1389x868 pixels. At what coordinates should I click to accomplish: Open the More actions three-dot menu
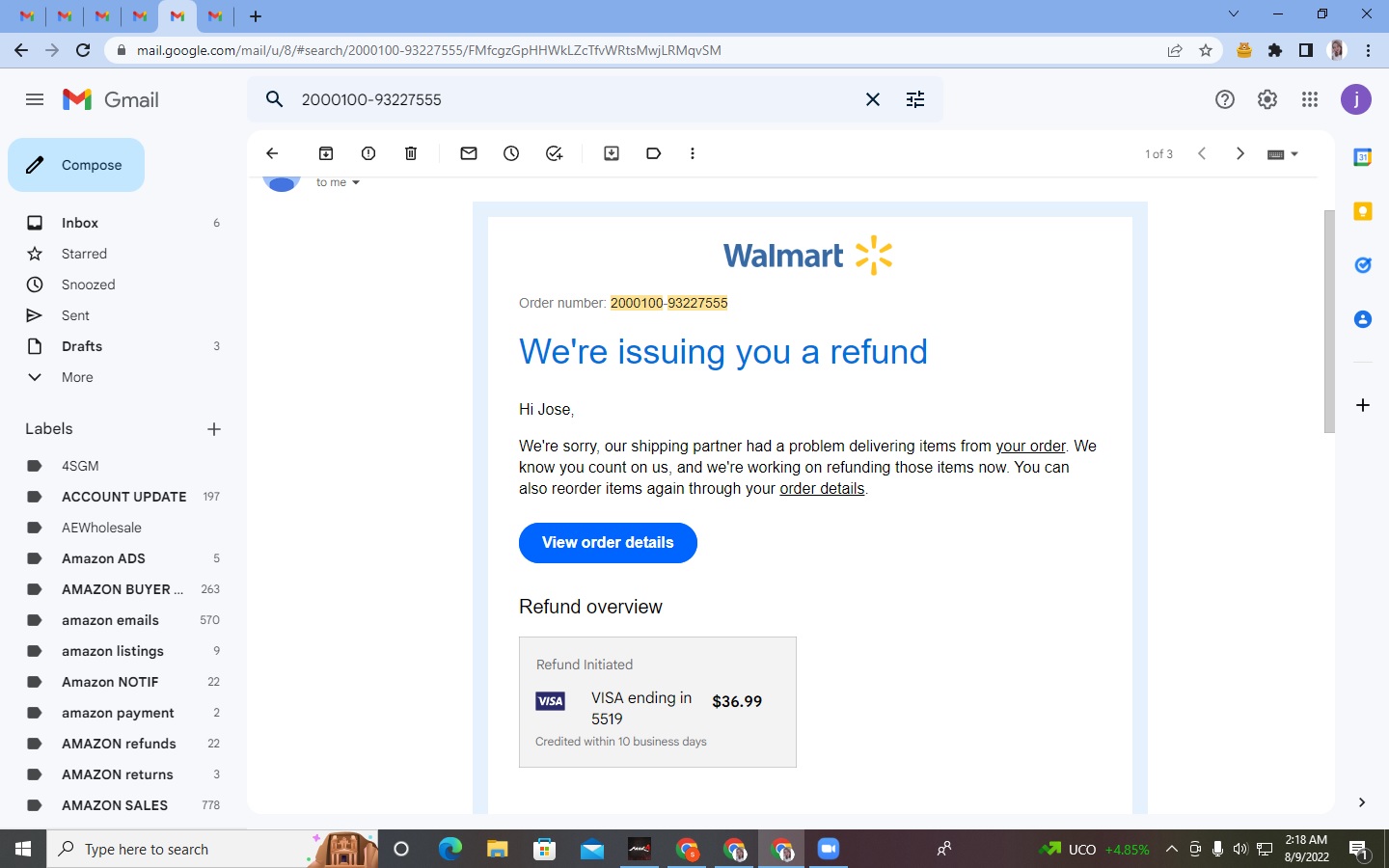693,153
